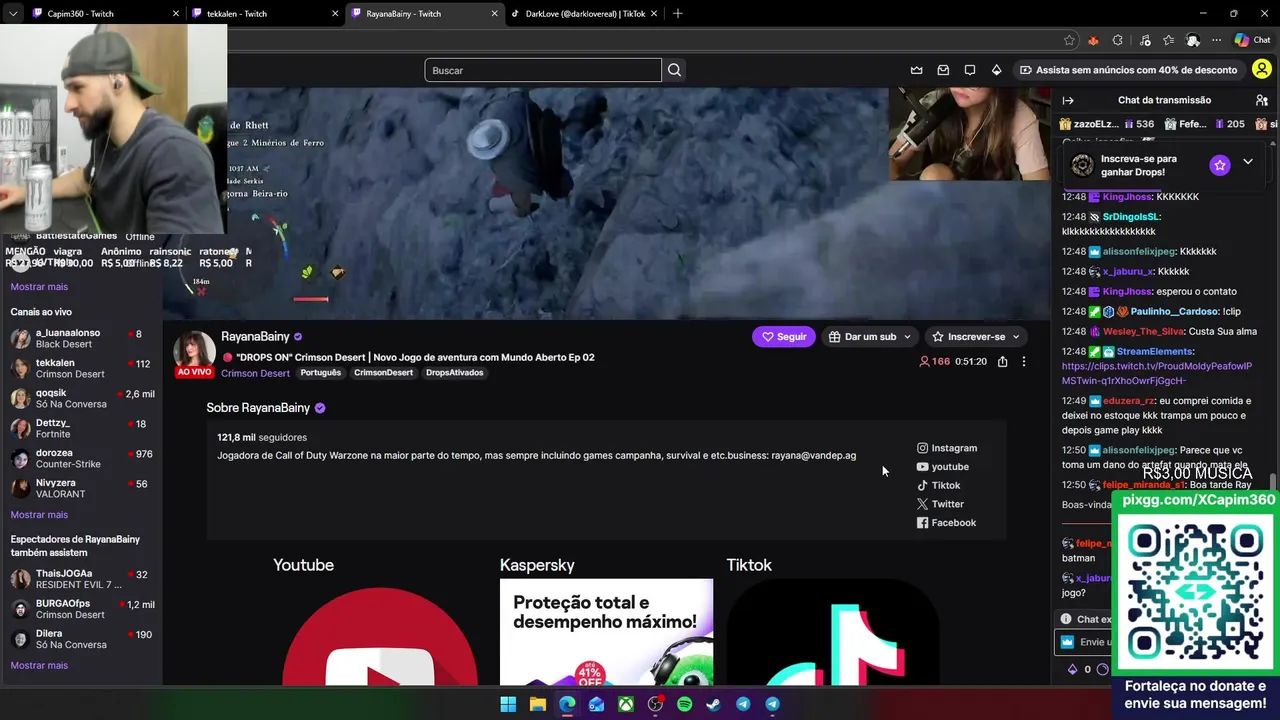Open the StreamElements clip link in chat

click(1157, 373)
